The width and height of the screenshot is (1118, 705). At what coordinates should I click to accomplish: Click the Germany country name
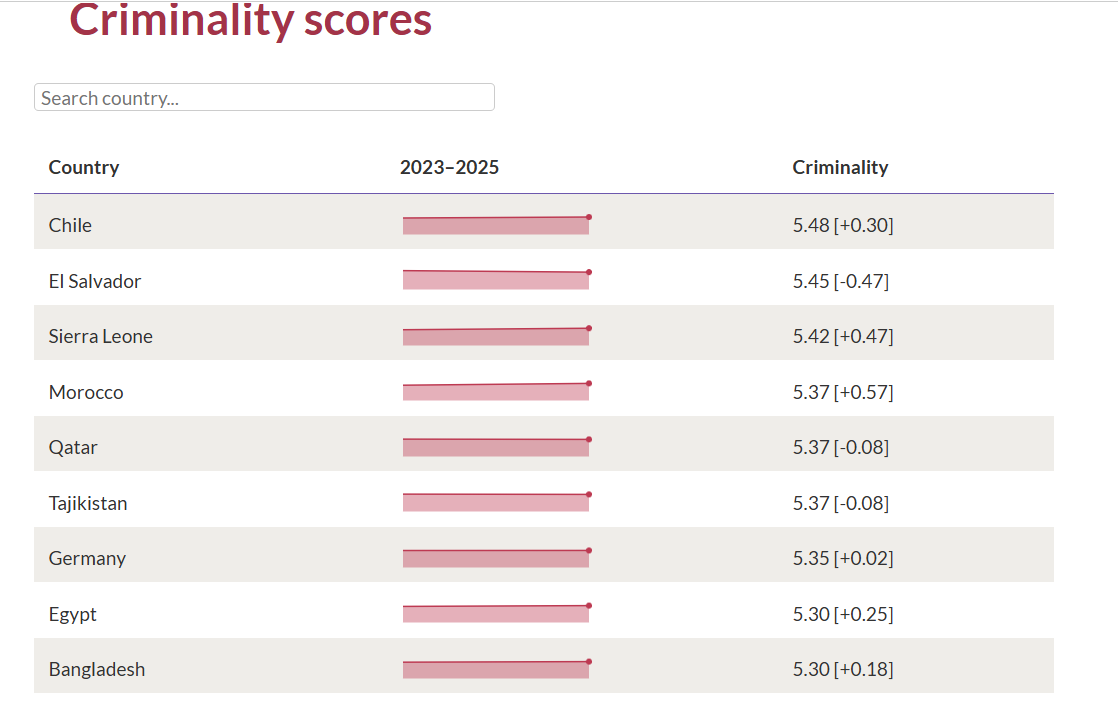pyautogui.click(x=87, y=558)
